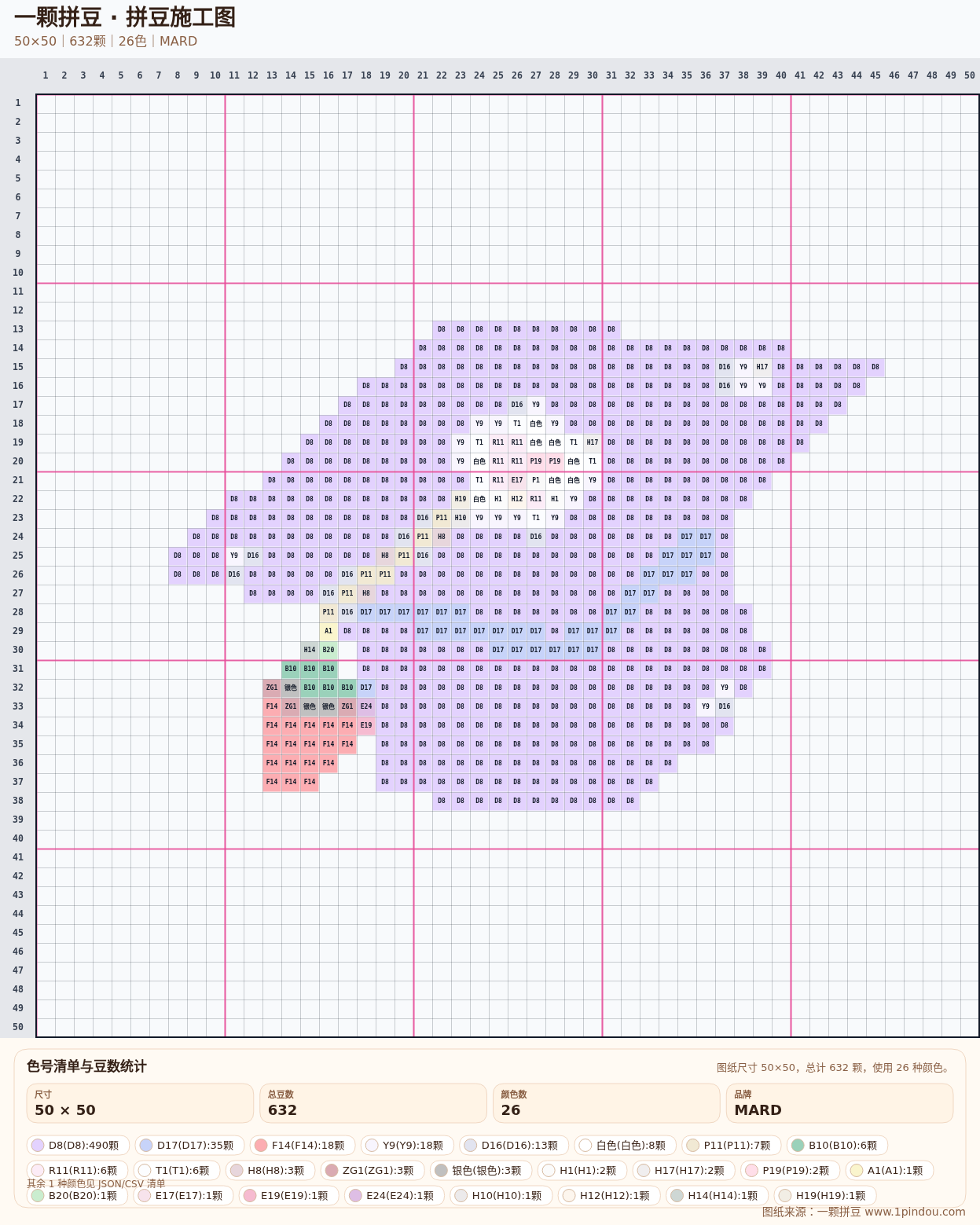Click the B20 light green legend chip

[78, 1196]
